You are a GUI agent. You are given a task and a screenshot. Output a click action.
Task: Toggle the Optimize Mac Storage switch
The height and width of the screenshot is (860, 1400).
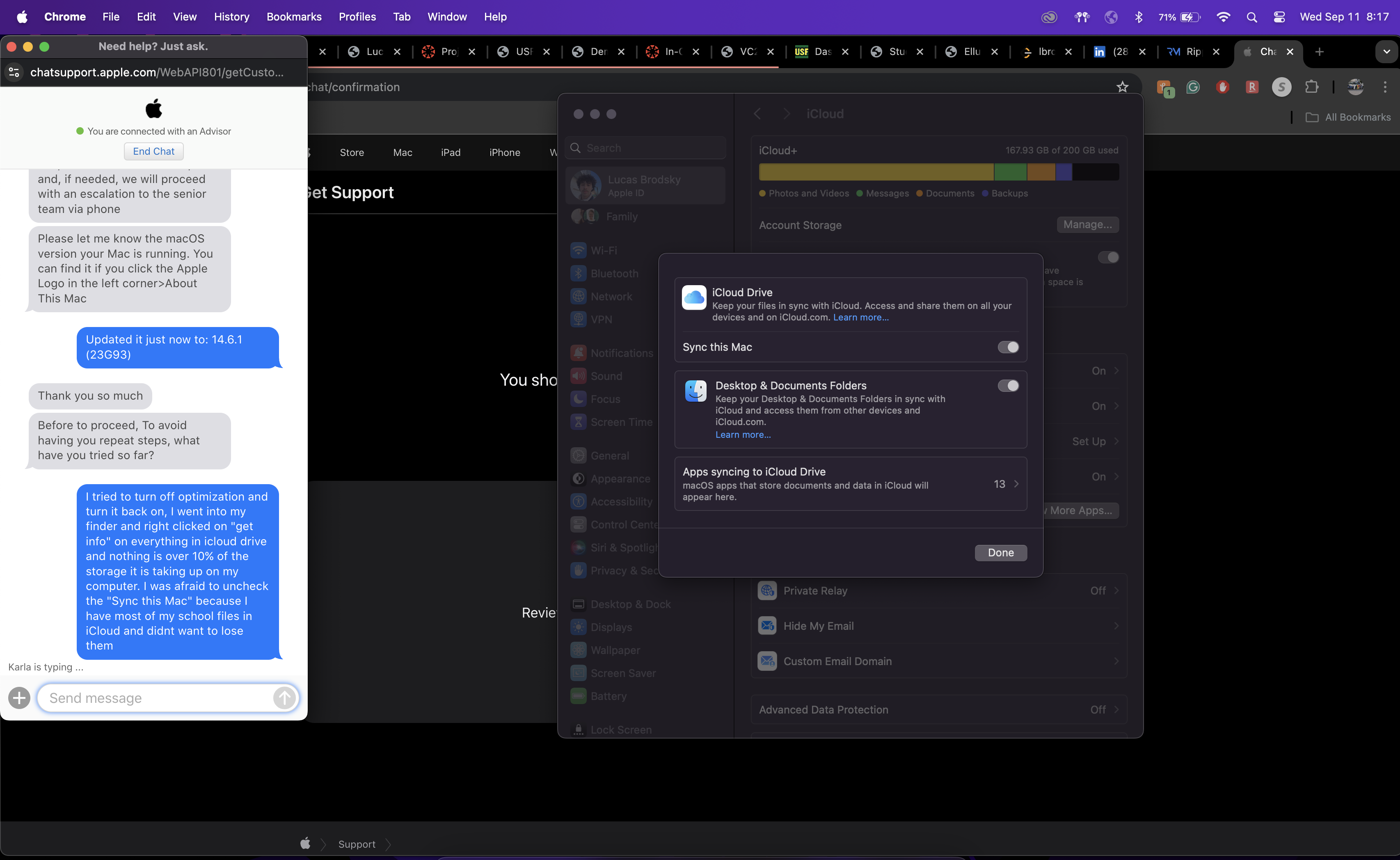tap(1108, 258)
